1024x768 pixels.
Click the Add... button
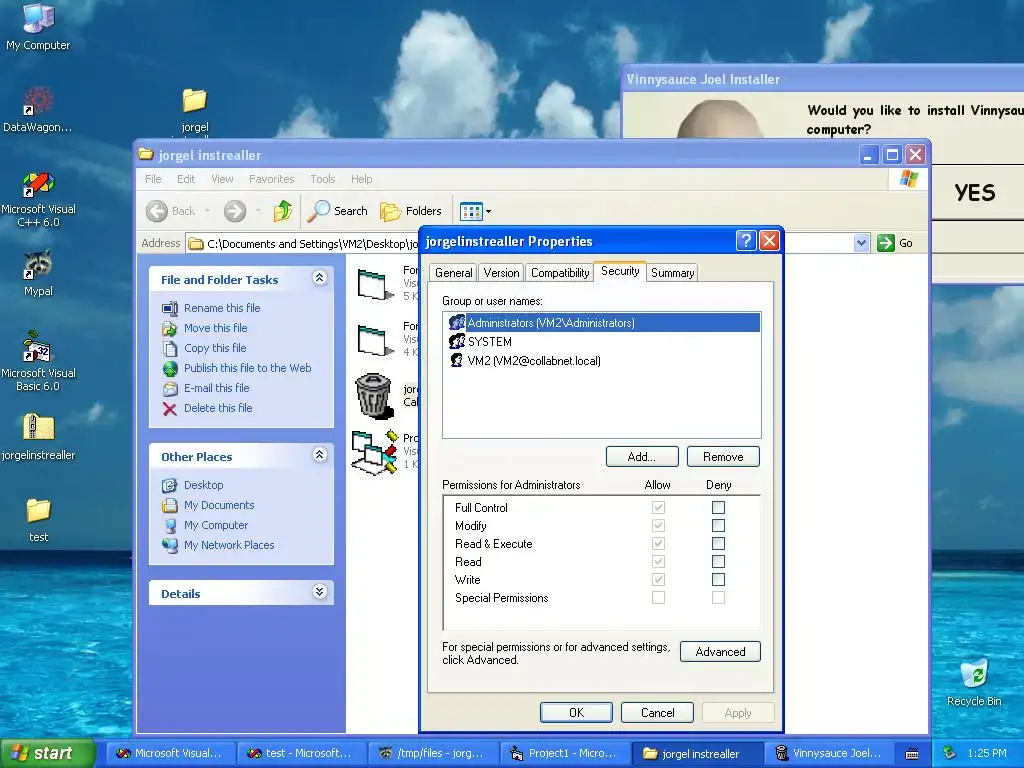(642, 456)
